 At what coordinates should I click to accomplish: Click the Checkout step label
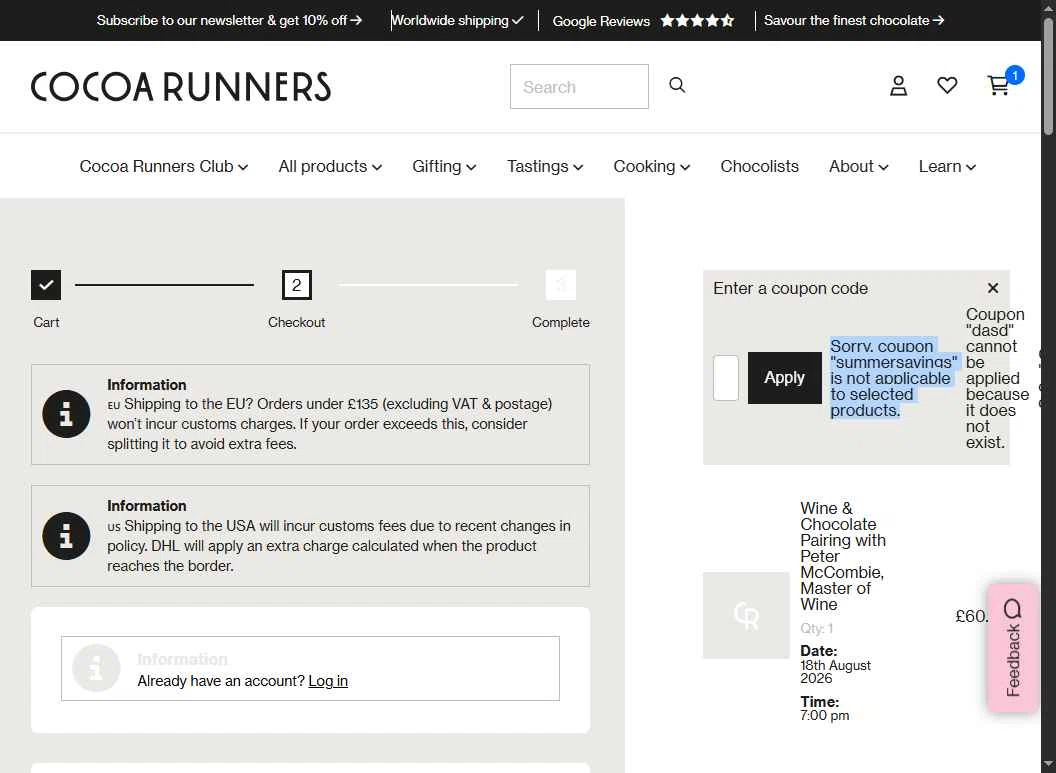click(x=296, y=323)
